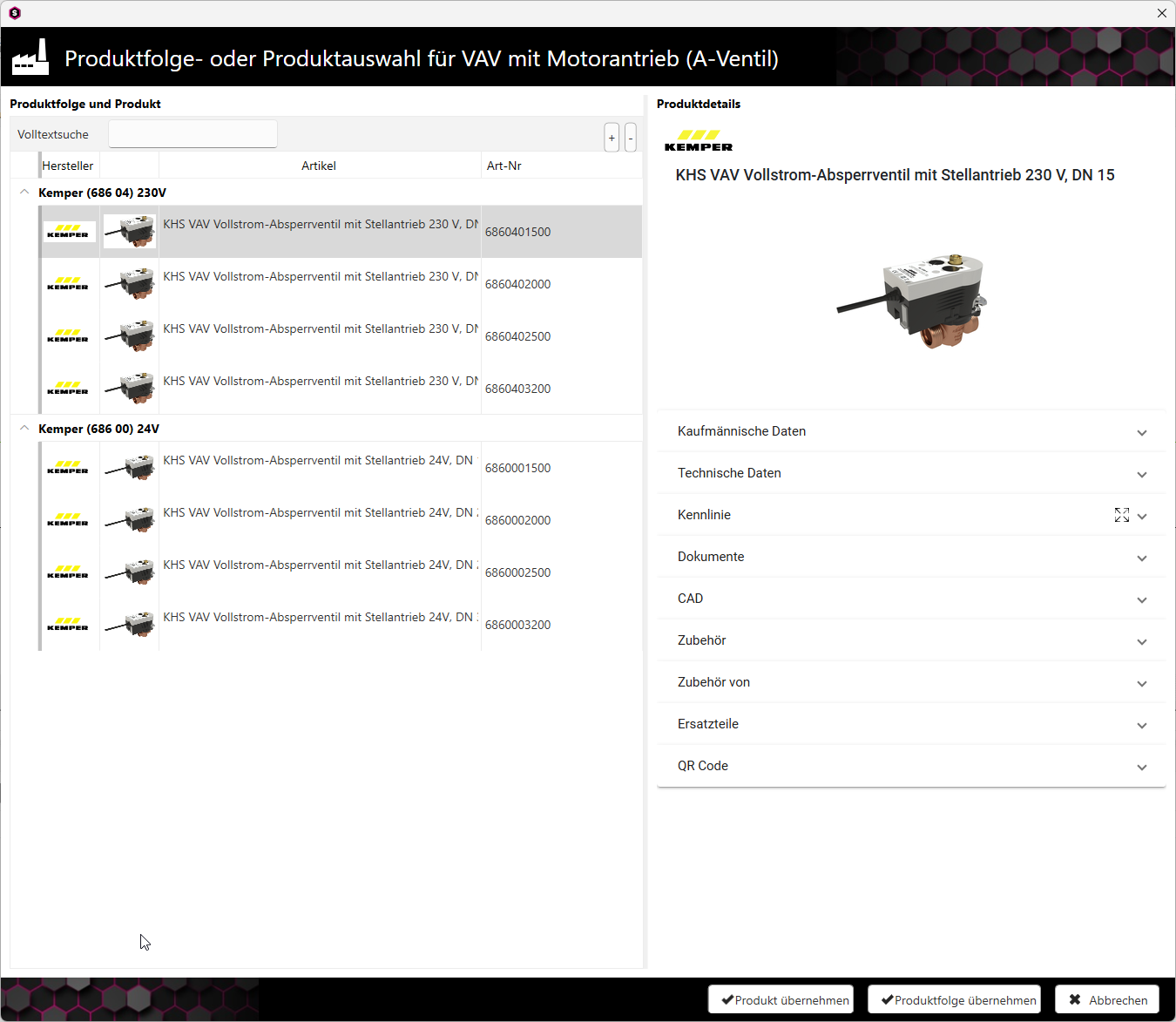The width and height of the screenshot is (1176, 1022).
Task: Select valve thumbnail for article 6860401500
Action: coord(130,232)
